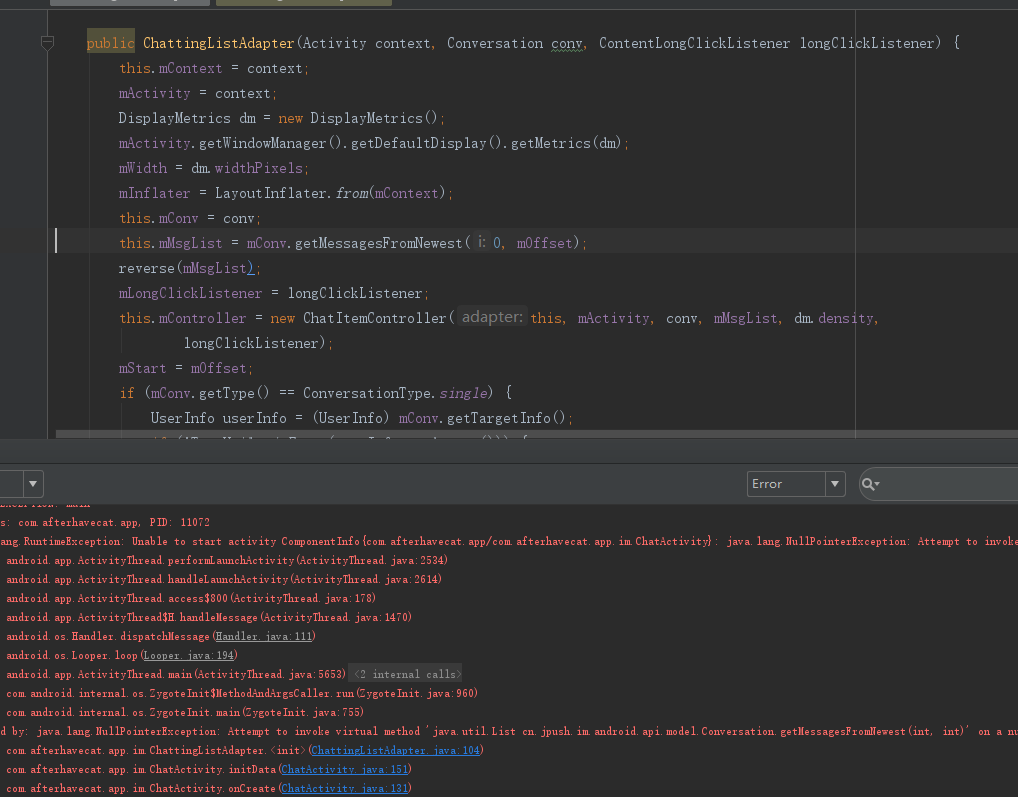Image resolution: width=1018 pixels, height=797 pixels.
Task: Click the logcat search magnifier icon
Action: pos(869,484)
